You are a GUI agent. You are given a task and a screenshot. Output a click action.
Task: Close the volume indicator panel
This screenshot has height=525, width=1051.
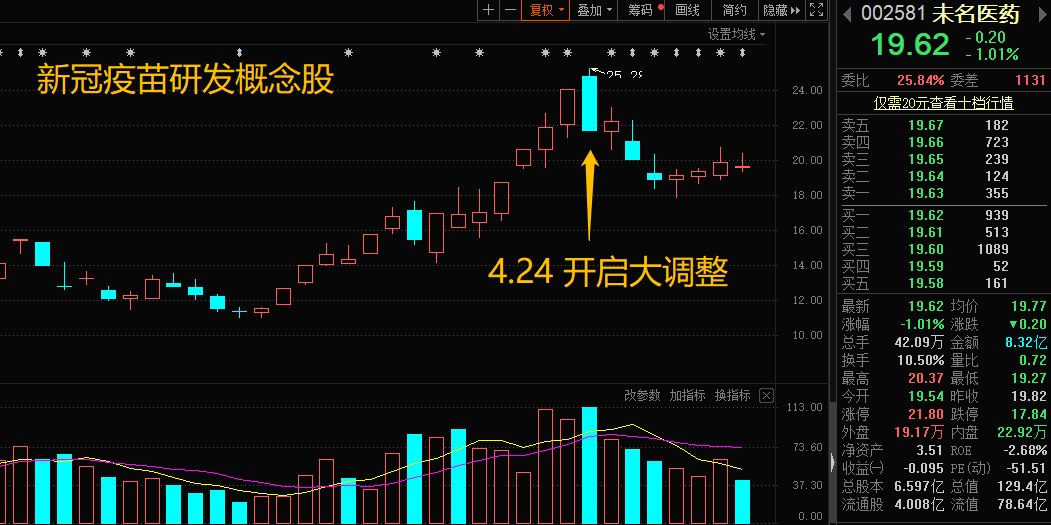767,396
